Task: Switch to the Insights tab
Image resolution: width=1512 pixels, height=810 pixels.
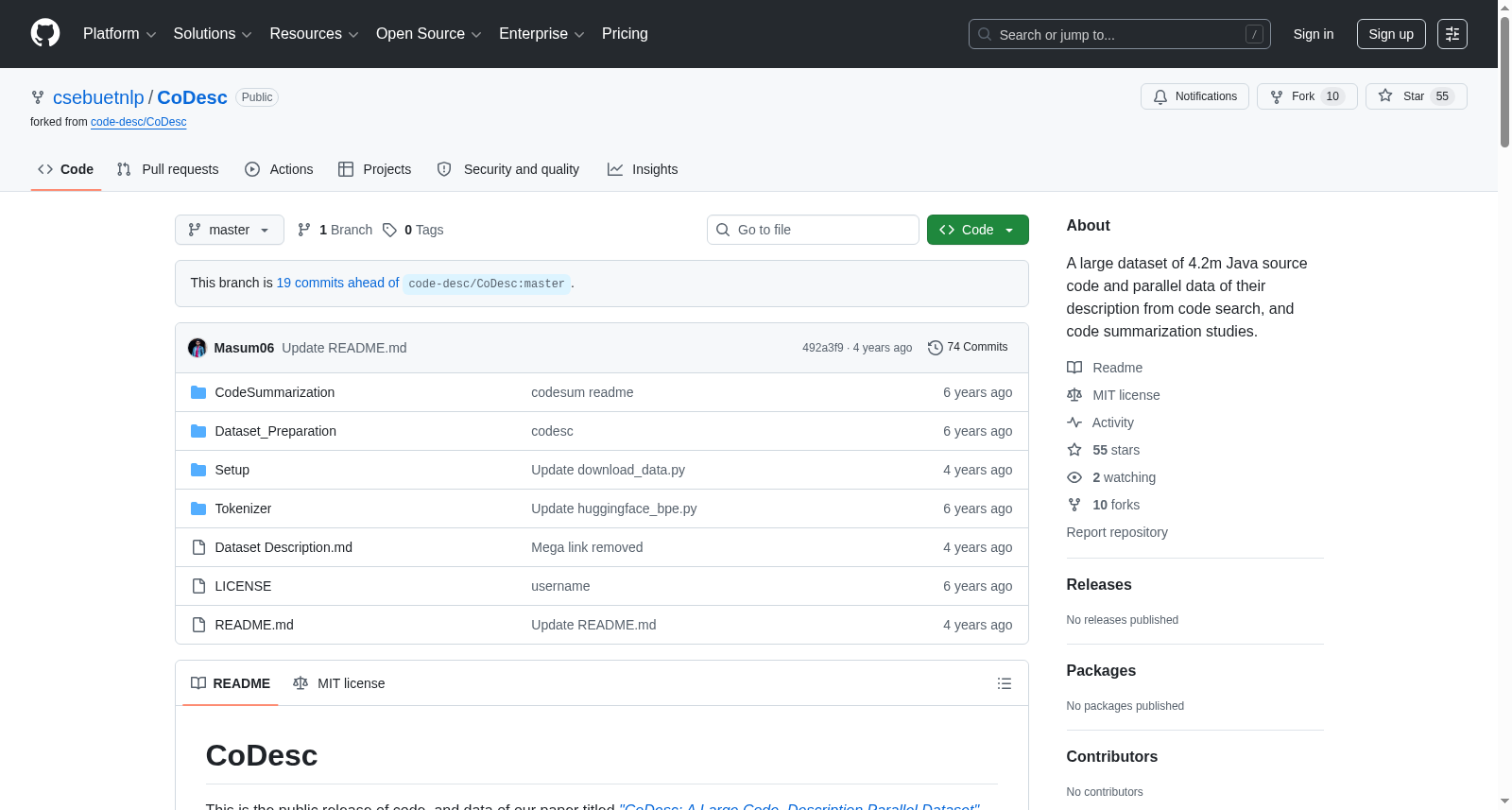Action: click(x=643, y=169)
